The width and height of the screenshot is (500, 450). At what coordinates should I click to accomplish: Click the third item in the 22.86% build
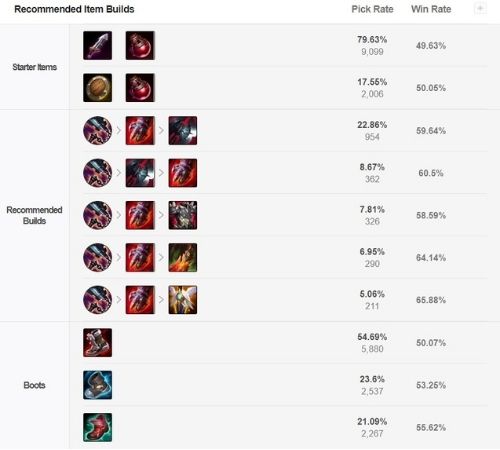coord(183,130)
